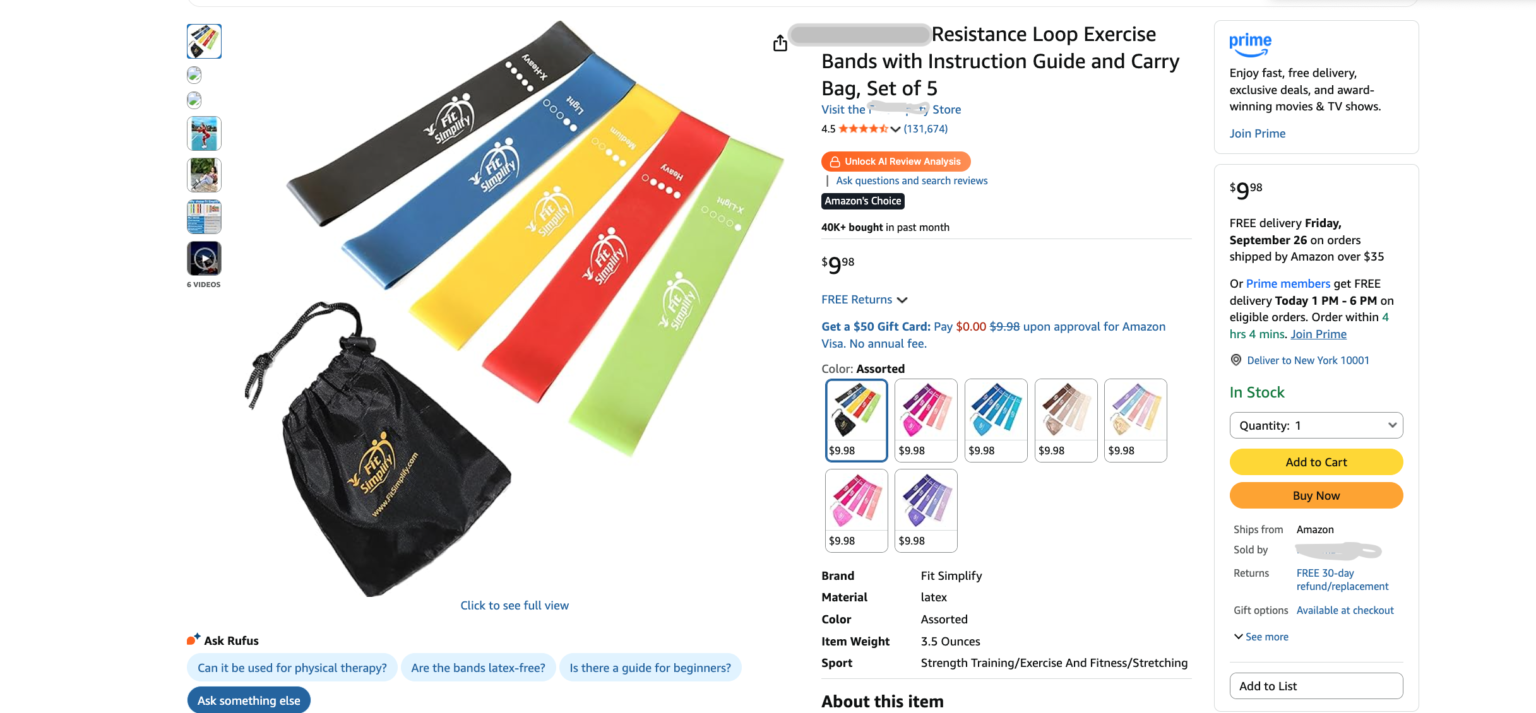
Task: Expand the See more shipping details
Action: [x=1261, y=636]
